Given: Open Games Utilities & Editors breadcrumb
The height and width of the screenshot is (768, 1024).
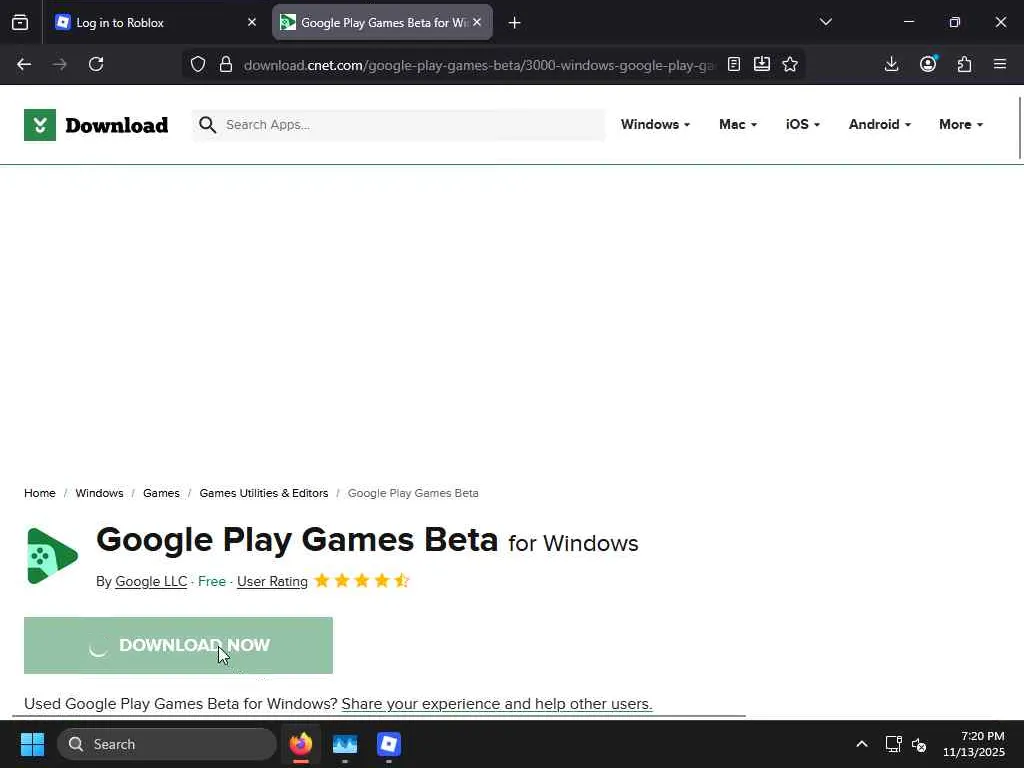Looking at the screenshot, I should click(x=264, y=493).
